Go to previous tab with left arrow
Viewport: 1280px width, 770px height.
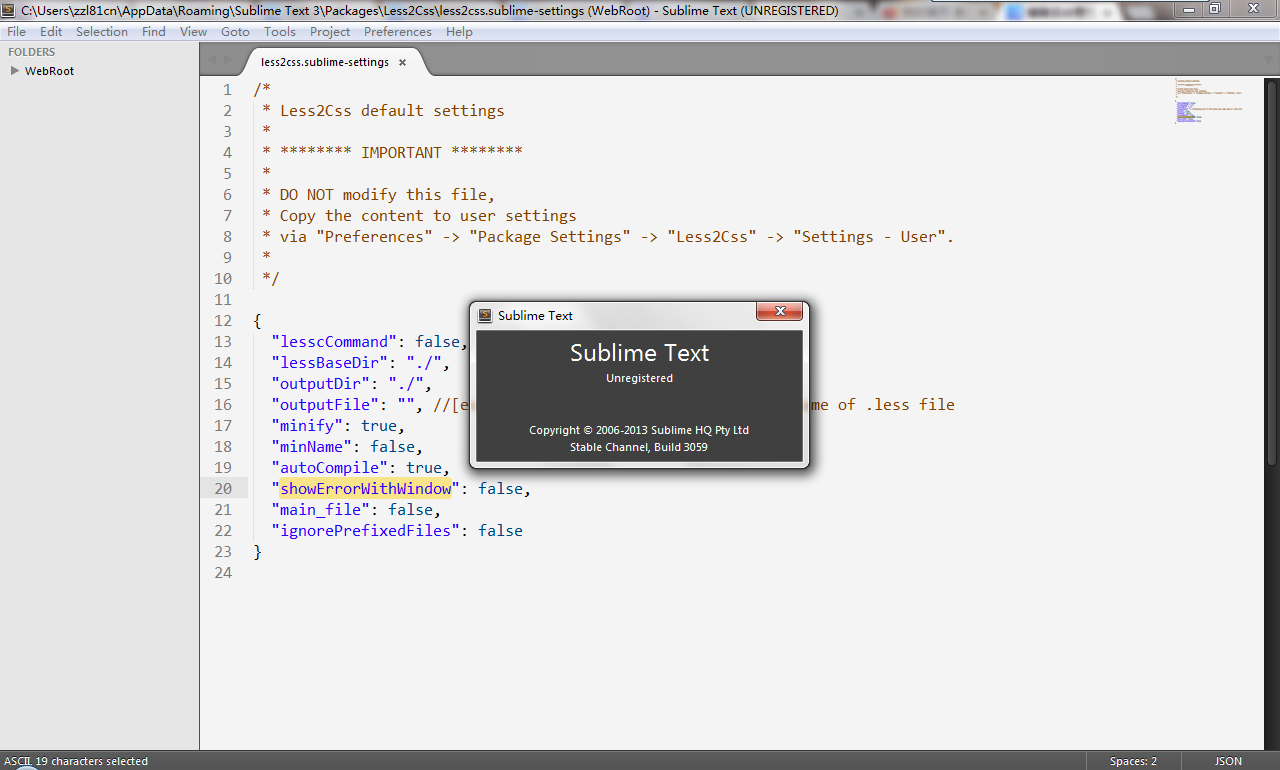(x=211, y=60)
